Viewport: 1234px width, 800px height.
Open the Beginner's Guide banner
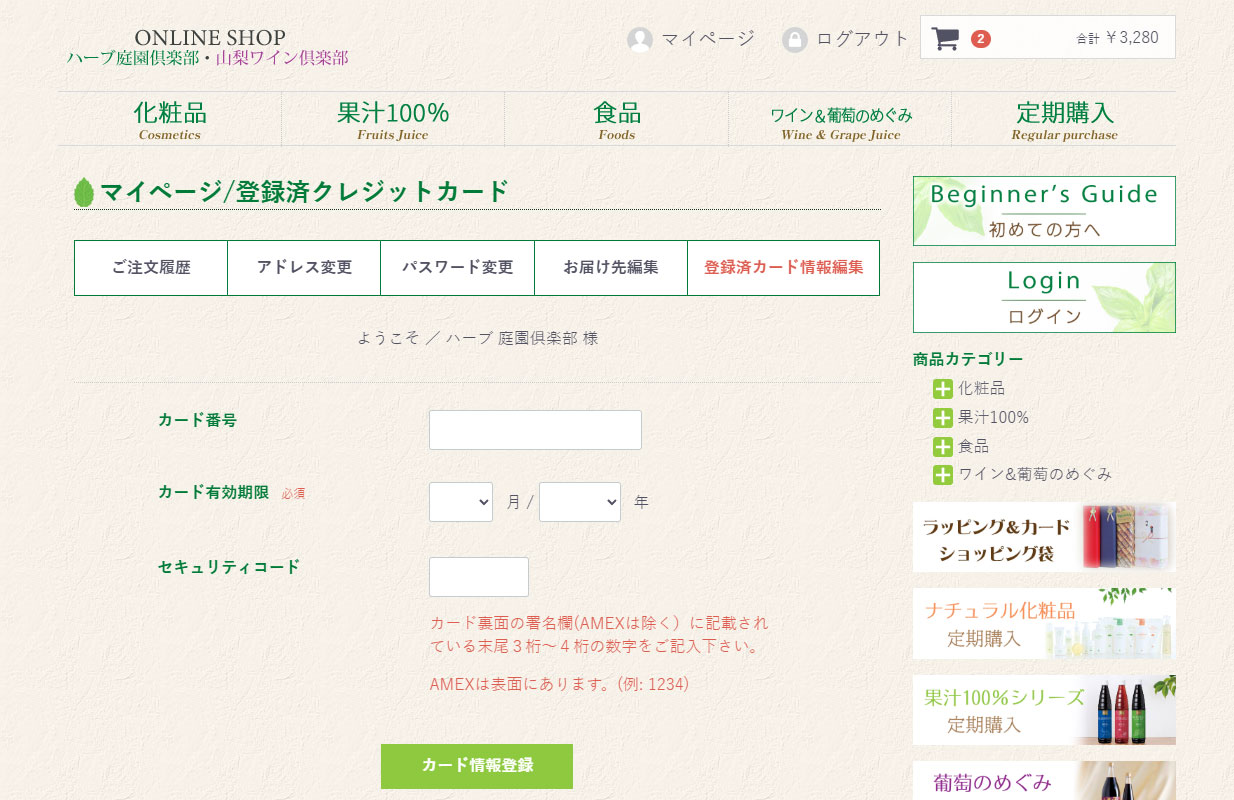[x=1044, y=211]
